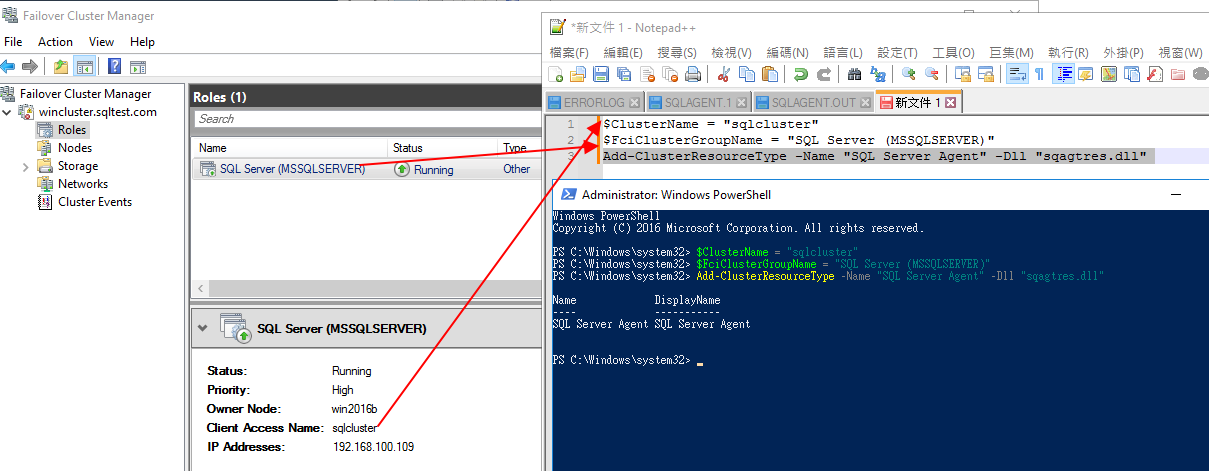This screenshot has width=1209, height=471.
Task: Click Notepad++ Synchronize Vertical Scrolling icon
Action: pos(963,74)
